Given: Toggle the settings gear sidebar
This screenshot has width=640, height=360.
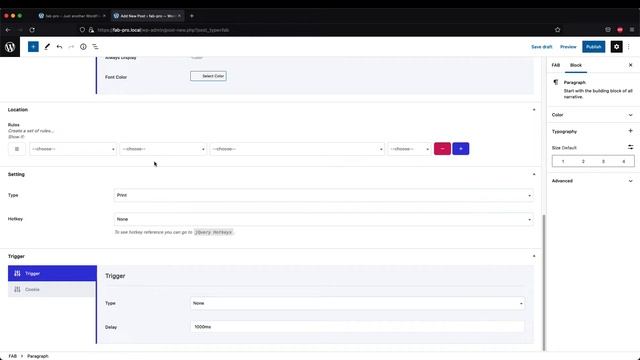Looking at the screenshot, I should point(616,47).
